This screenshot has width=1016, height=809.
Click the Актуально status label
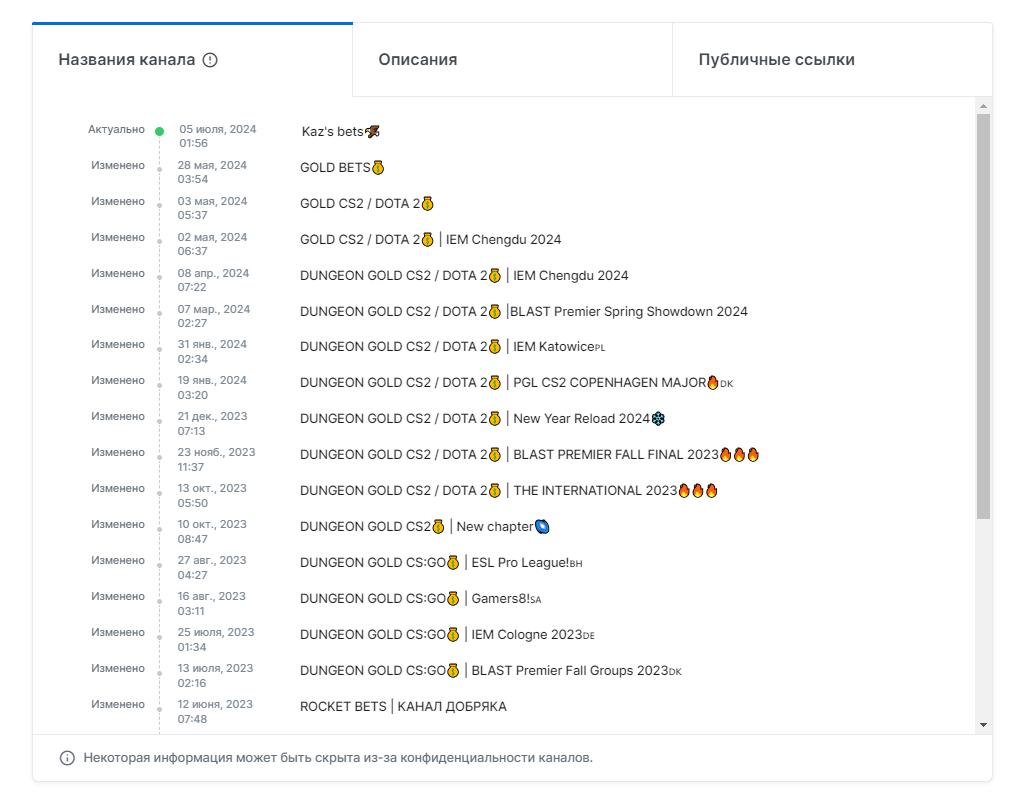[117, 130]
